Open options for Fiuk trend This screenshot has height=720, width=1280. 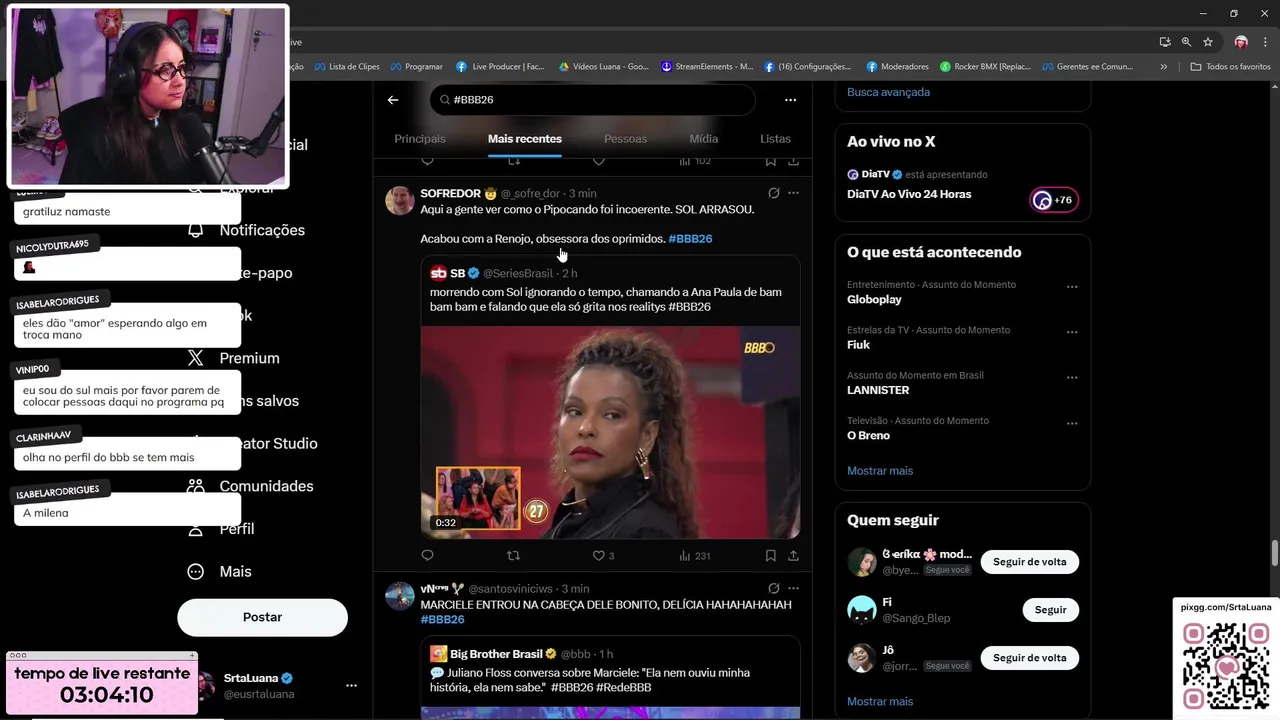pos(1072,332)
